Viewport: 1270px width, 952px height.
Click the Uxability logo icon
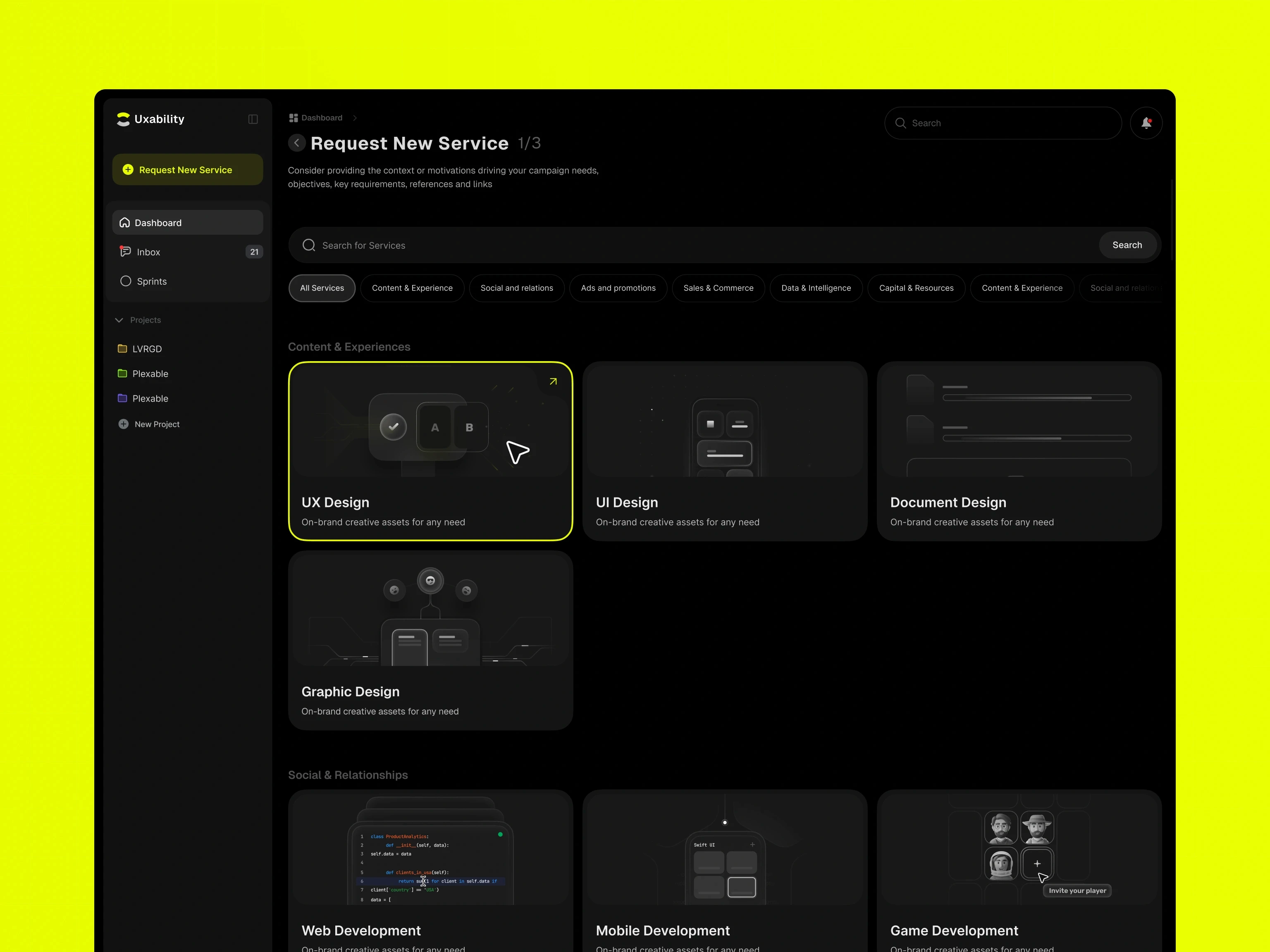tap(123, 119)
